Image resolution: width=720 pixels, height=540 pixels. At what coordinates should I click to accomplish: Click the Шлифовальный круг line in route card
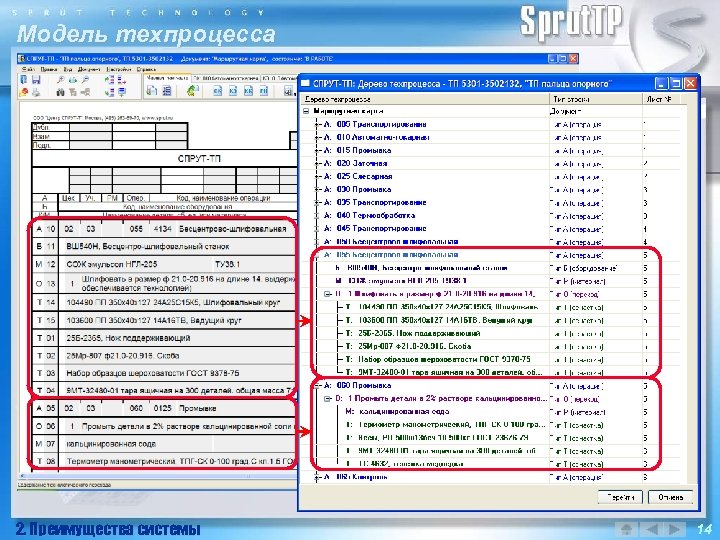(x=173, y=303)
